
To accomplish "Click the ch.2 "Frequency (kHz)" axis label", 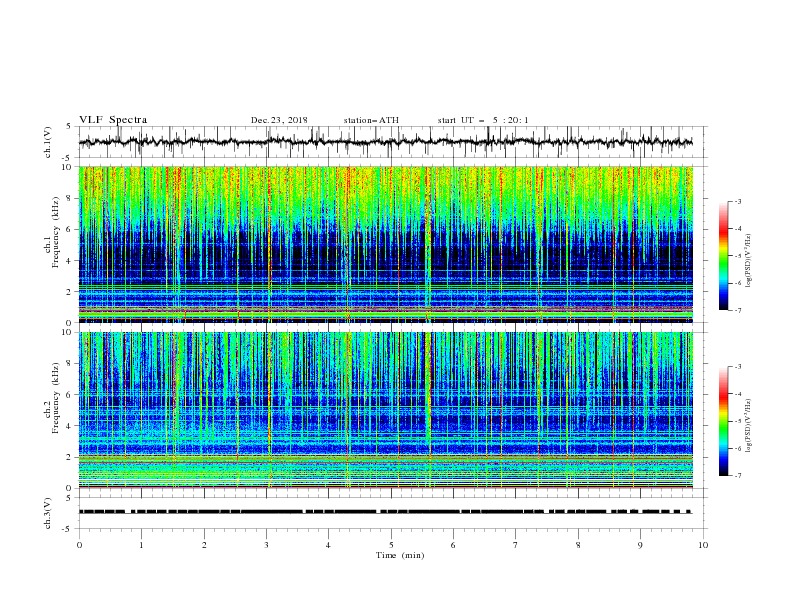I will 56,398.
